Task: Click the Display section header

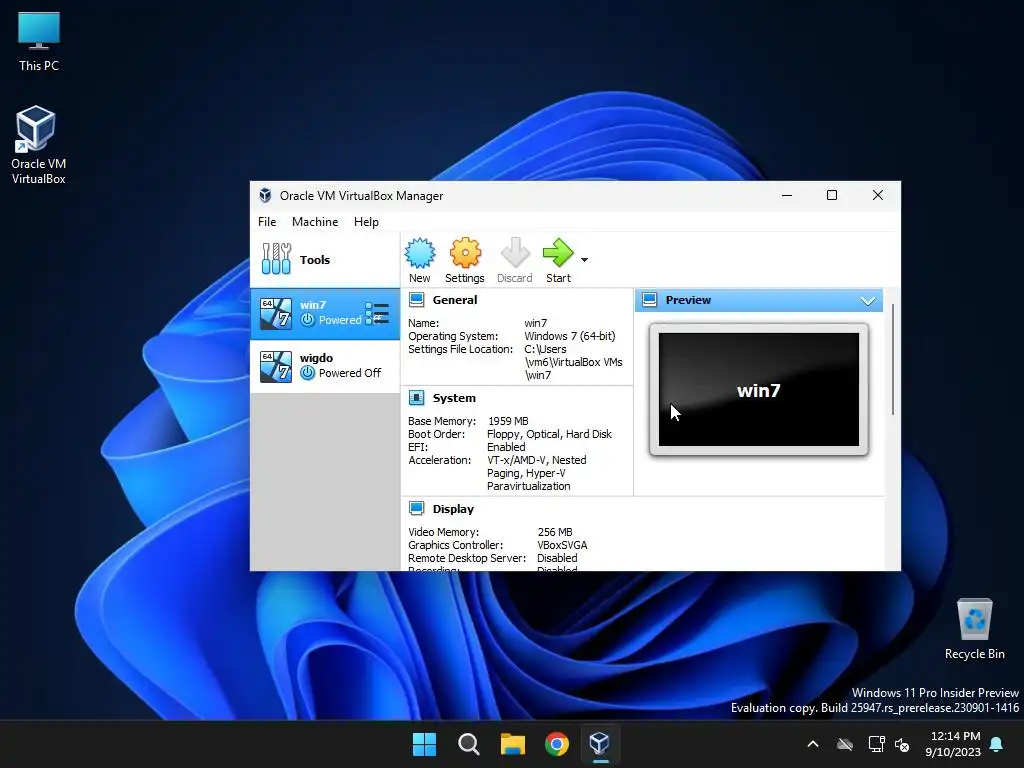Action: click(x=453, y=509)
